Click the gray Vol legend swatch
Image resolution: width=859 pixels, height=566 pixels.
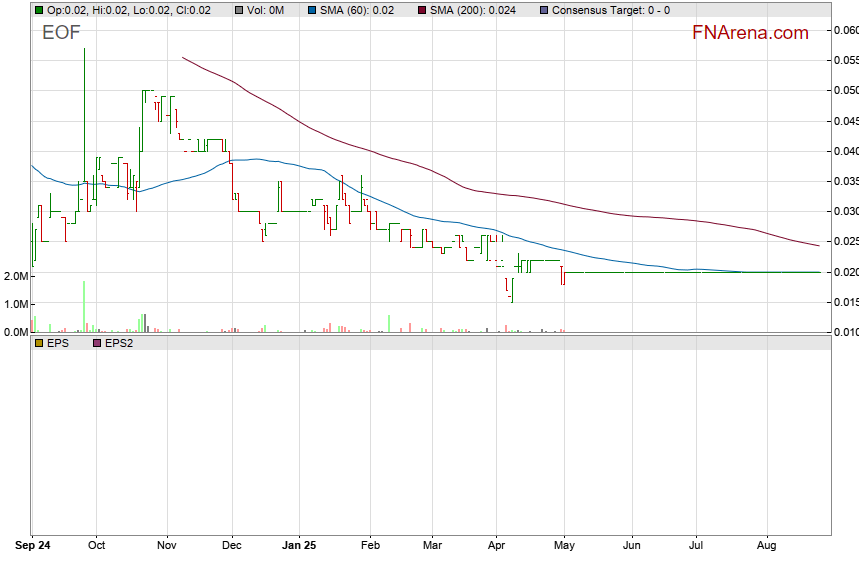coord(240,10)
